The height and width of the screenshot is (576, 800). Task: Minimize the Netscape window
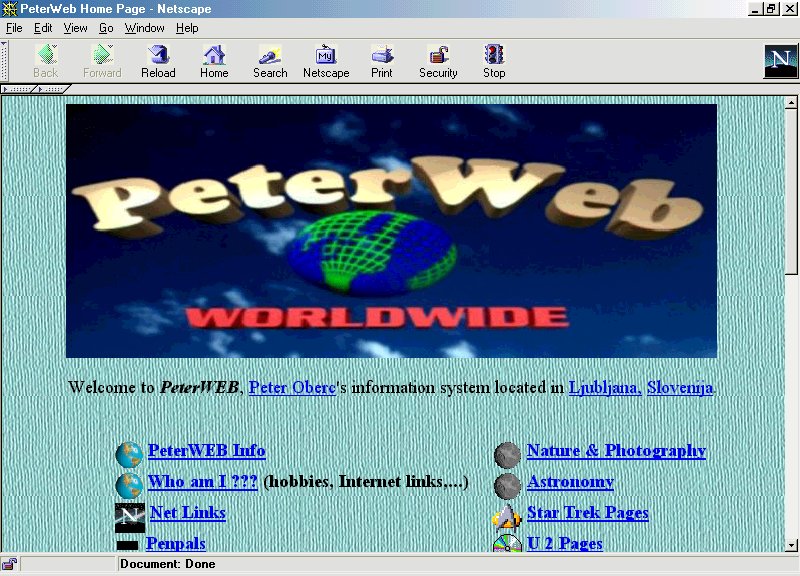[756, 9]
